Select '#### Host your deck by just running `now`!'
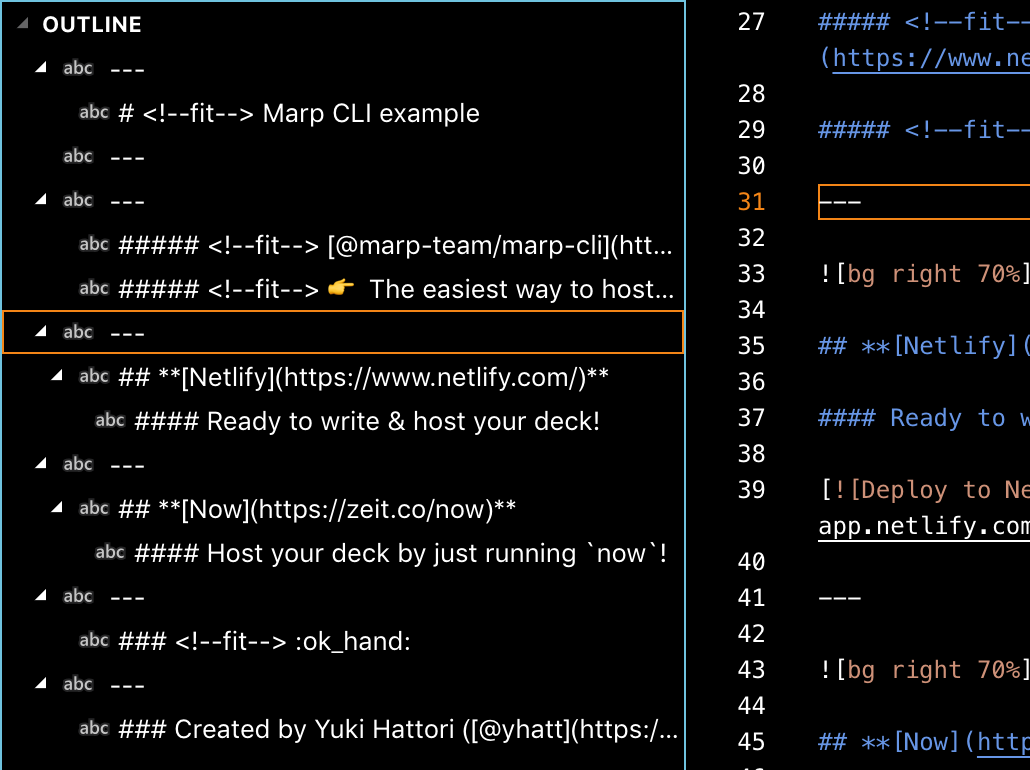The height and width of the screenshot is (770, 1030). [x=401, y=553]
